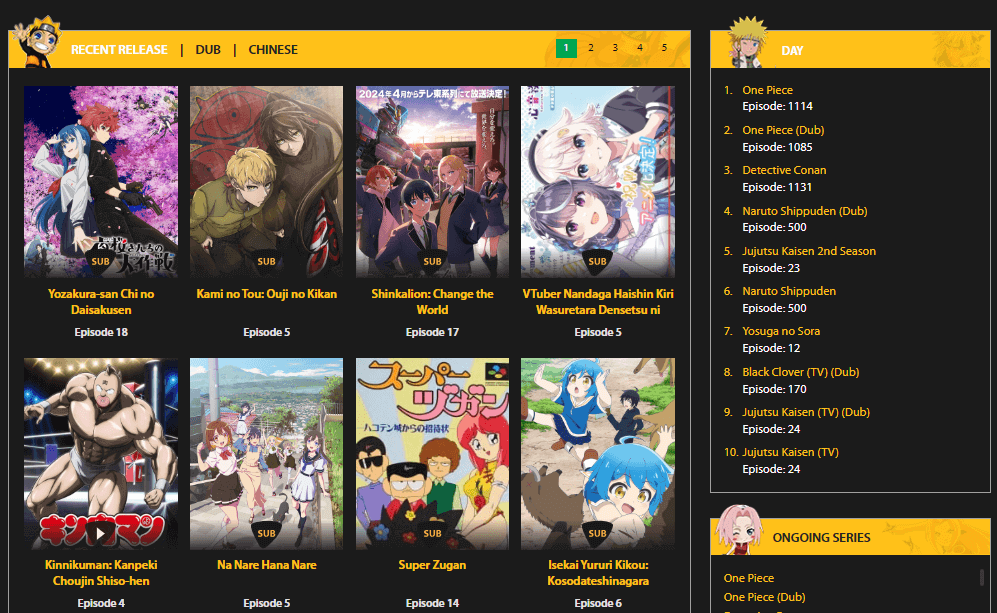Click the SUB badge on Isekai Yururi Kikou poster
The height and width of the screenshot is (613, 997).
point(598,534)
